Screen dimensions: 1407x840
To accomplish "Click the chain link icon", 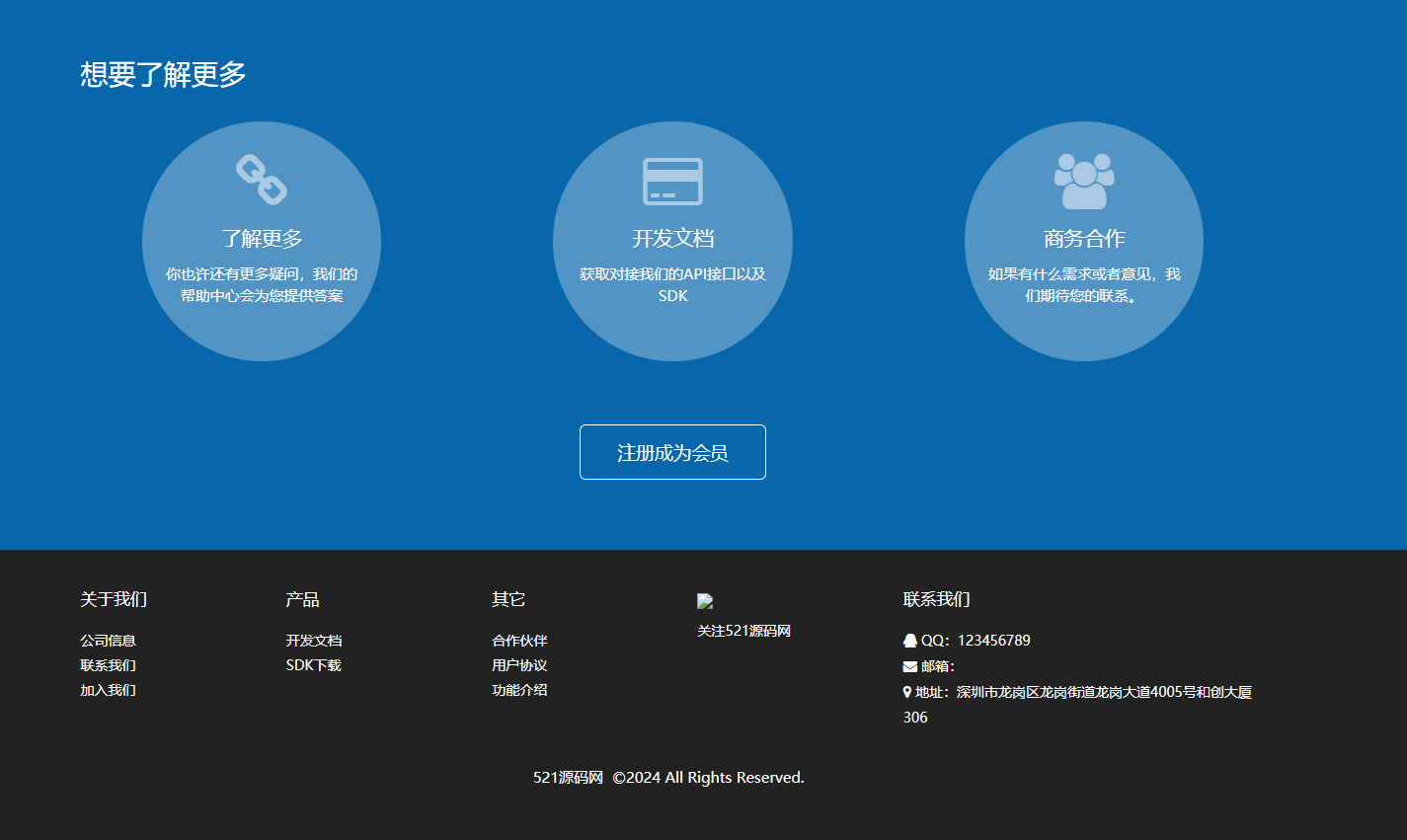I will pyautogui.click(x=262, y=180).
